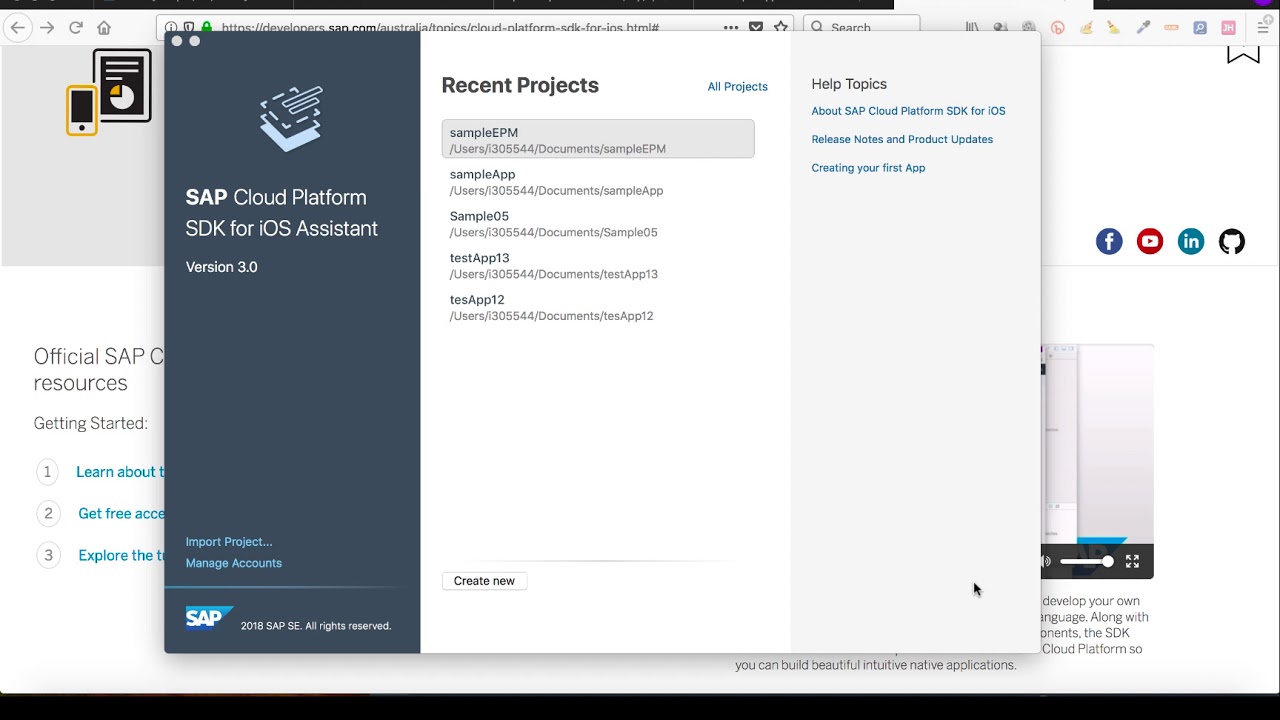Image resolution: width=1280 pixels, height=720 pixels.
Task: Open SAP GitHub page icon
Action: 1232,241
